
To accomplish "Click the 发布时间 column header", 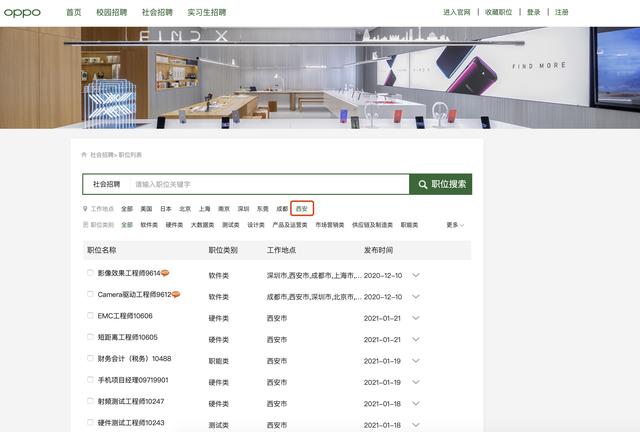I will pyautogui.click(x=378, y=250).
